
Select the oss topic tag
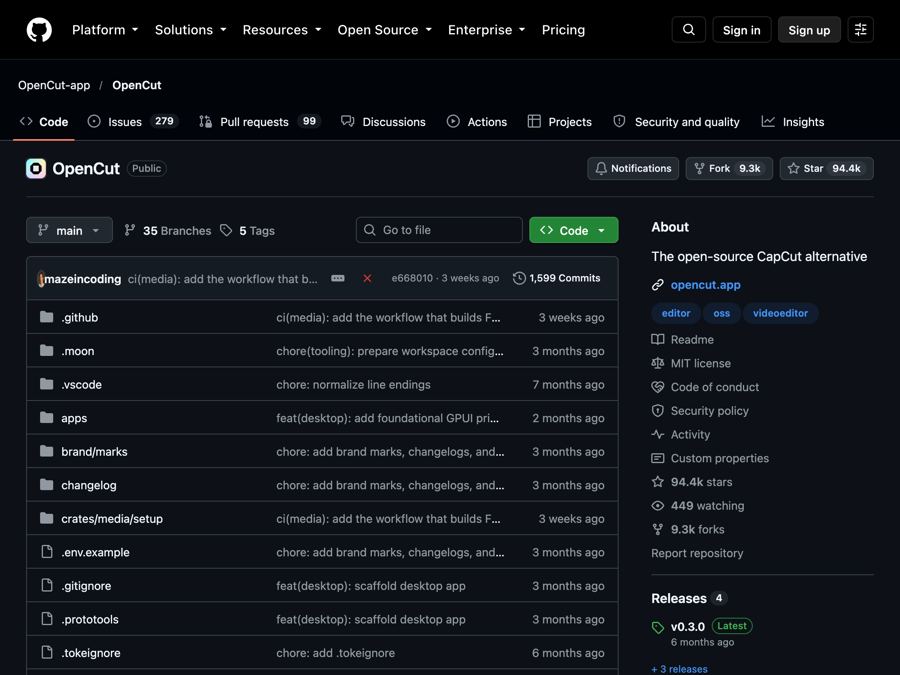[721, 313]
